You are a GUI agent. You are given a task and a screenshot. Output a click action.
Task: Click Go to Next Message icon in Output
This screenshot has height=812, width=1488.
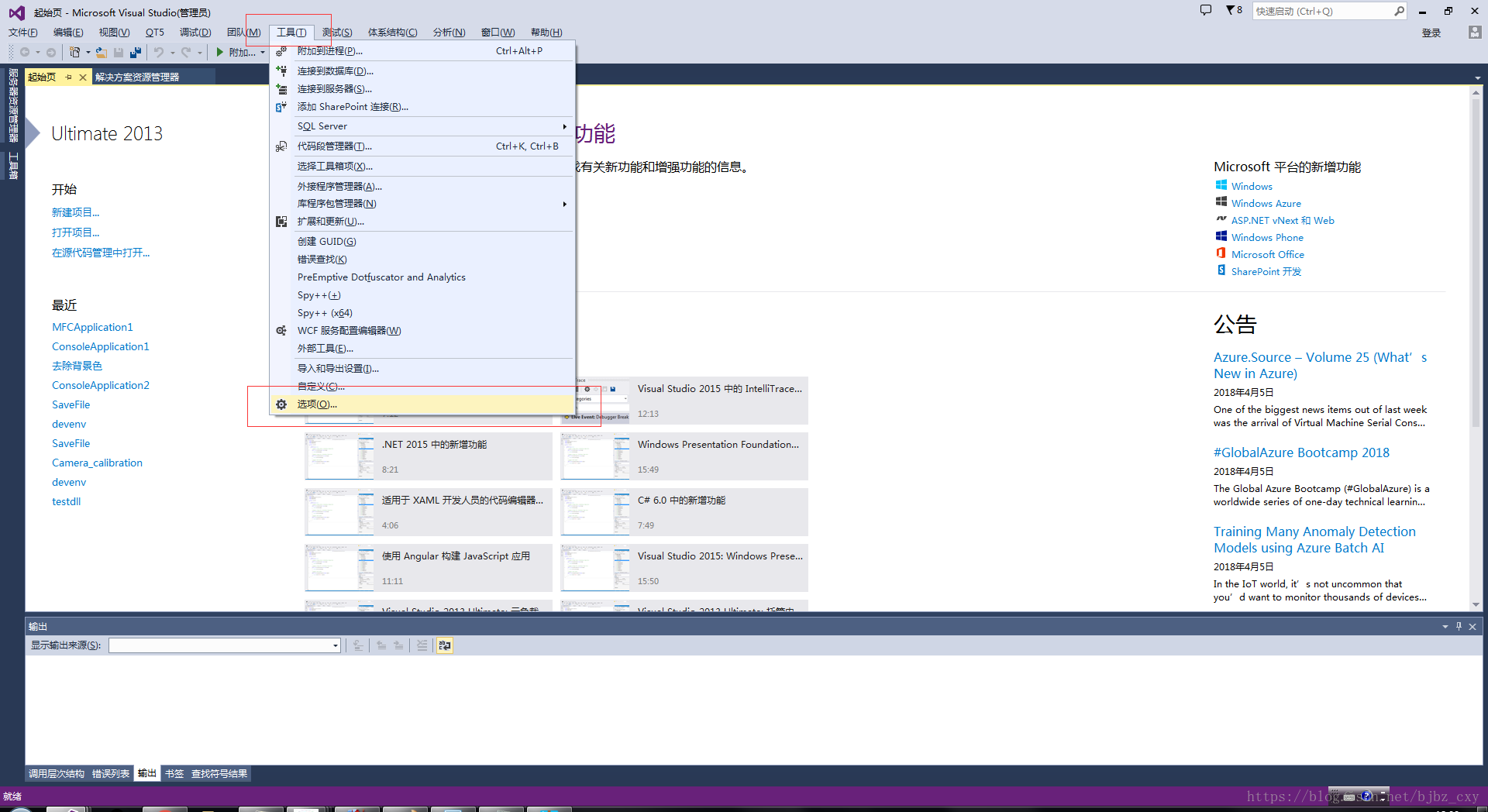click(x=398, y=645)
